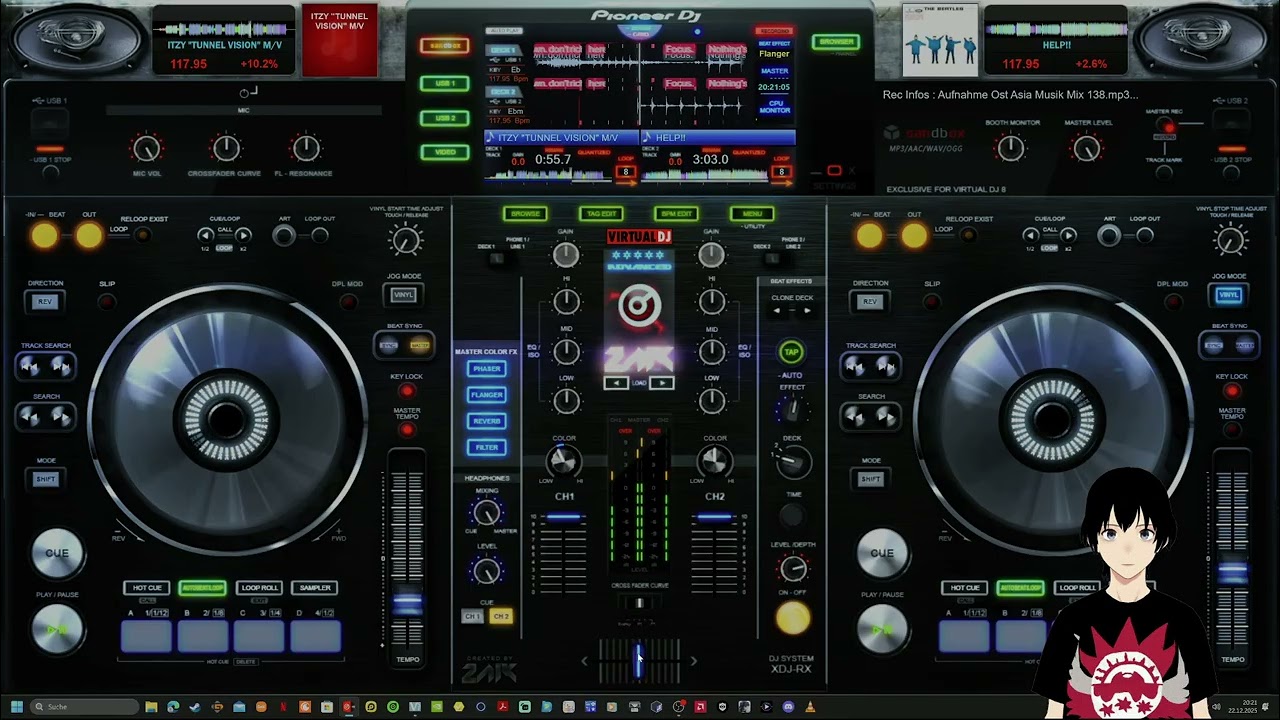
Task: Set loop OUT point on left deck
Action: (89, 236)
